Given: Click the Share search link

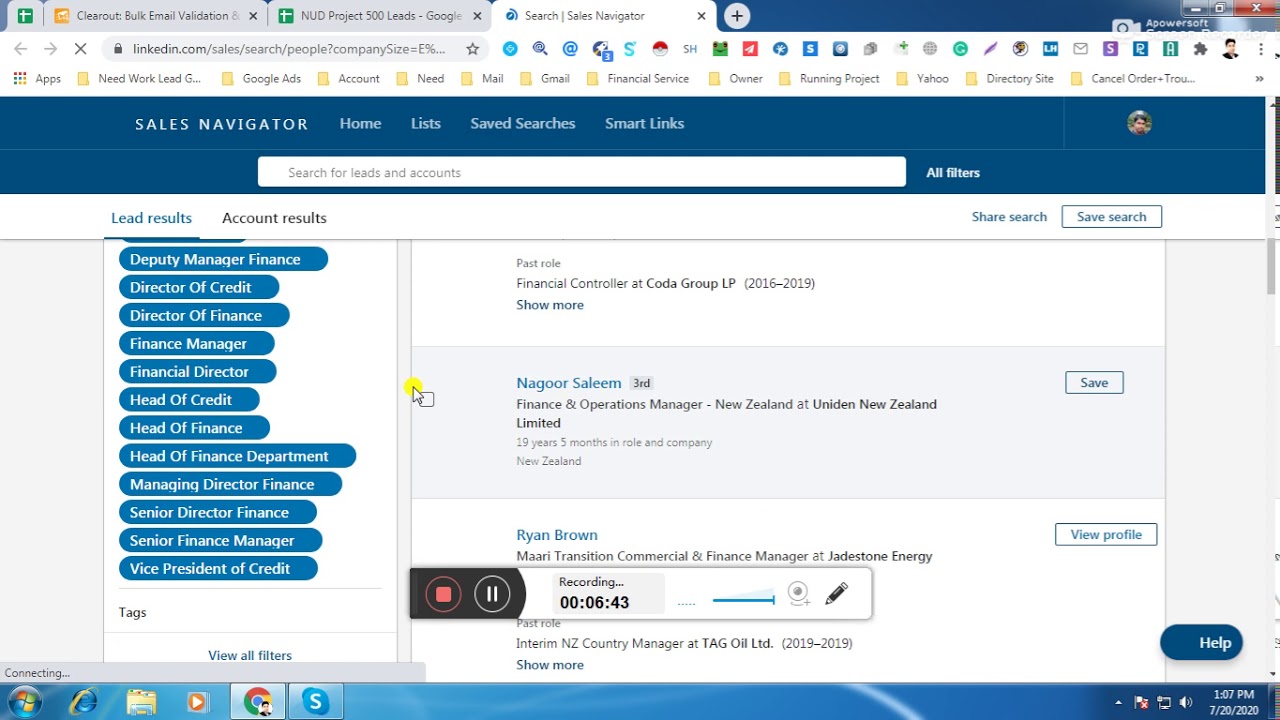Looking at the screenshot, I should (x=1009, y=216).
